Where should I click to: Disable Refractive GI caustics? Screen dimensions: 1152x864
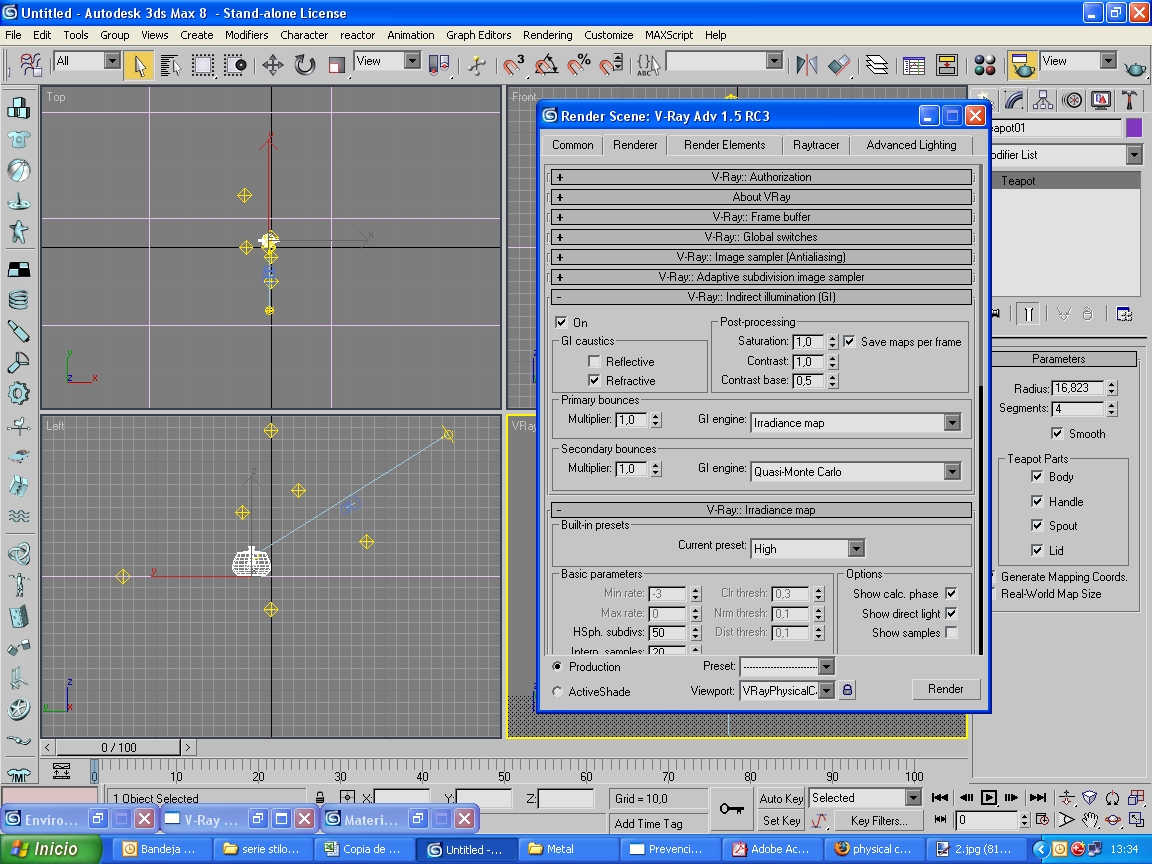coord(594,381)
